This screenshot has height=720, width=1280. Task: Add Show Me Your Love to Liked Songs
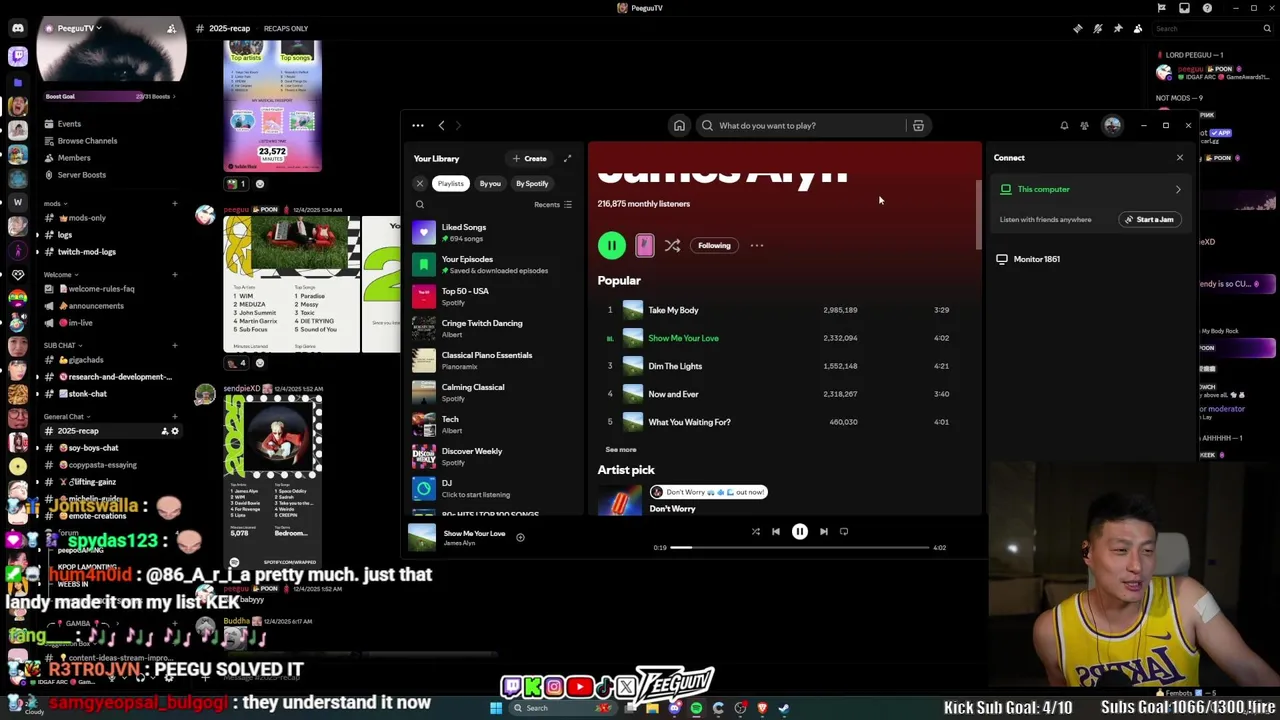tap(520, 538)
